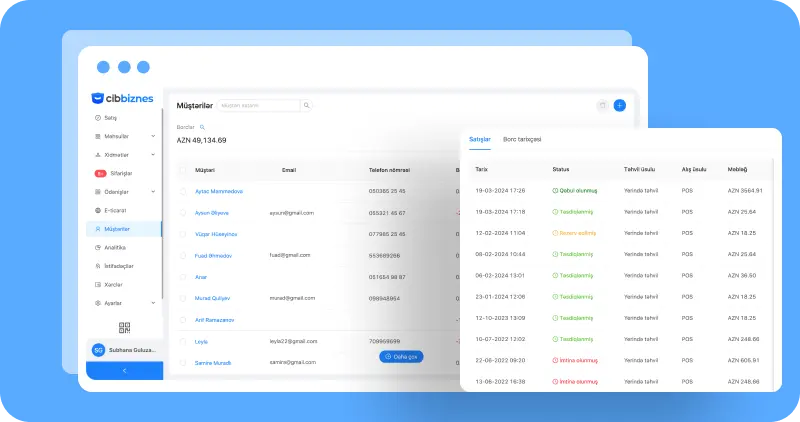Screen dimensions: 800x422
Task: Check the box next to Fuad Əhmədov
Action: click(182, 255)
